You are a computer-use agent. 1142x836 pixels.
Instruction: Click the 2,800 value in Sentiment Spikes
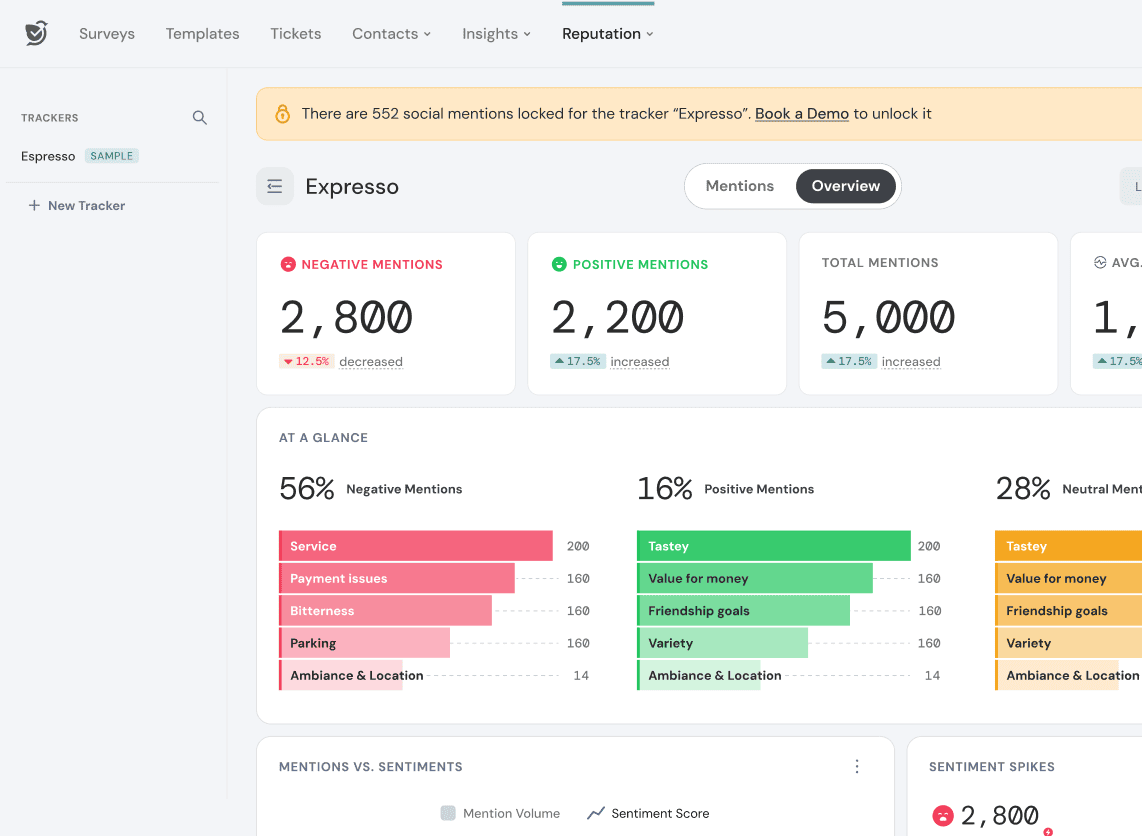click(999, 816)
